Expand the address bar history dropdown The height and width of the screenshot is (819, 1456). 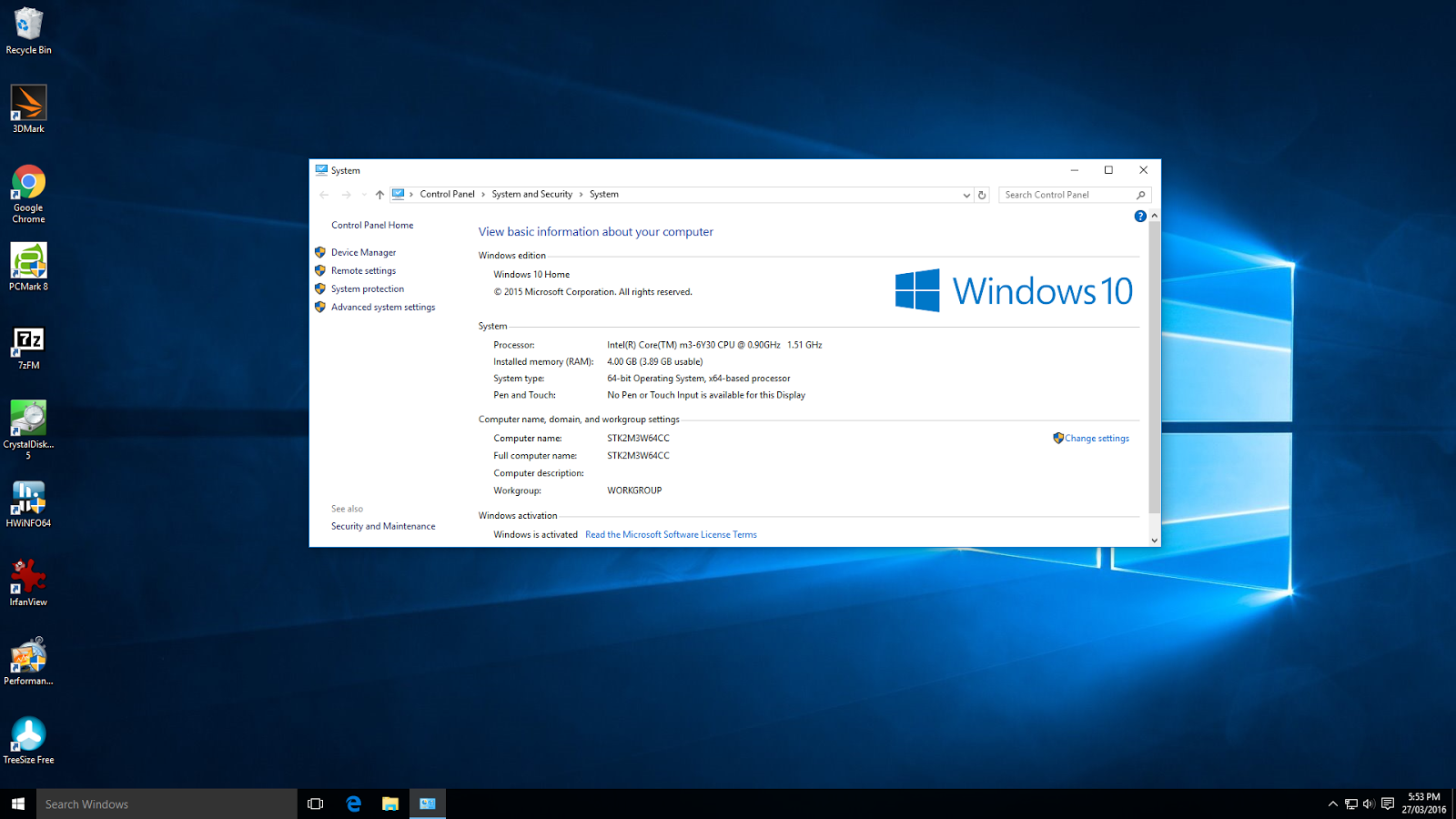(x=966, y=194)
